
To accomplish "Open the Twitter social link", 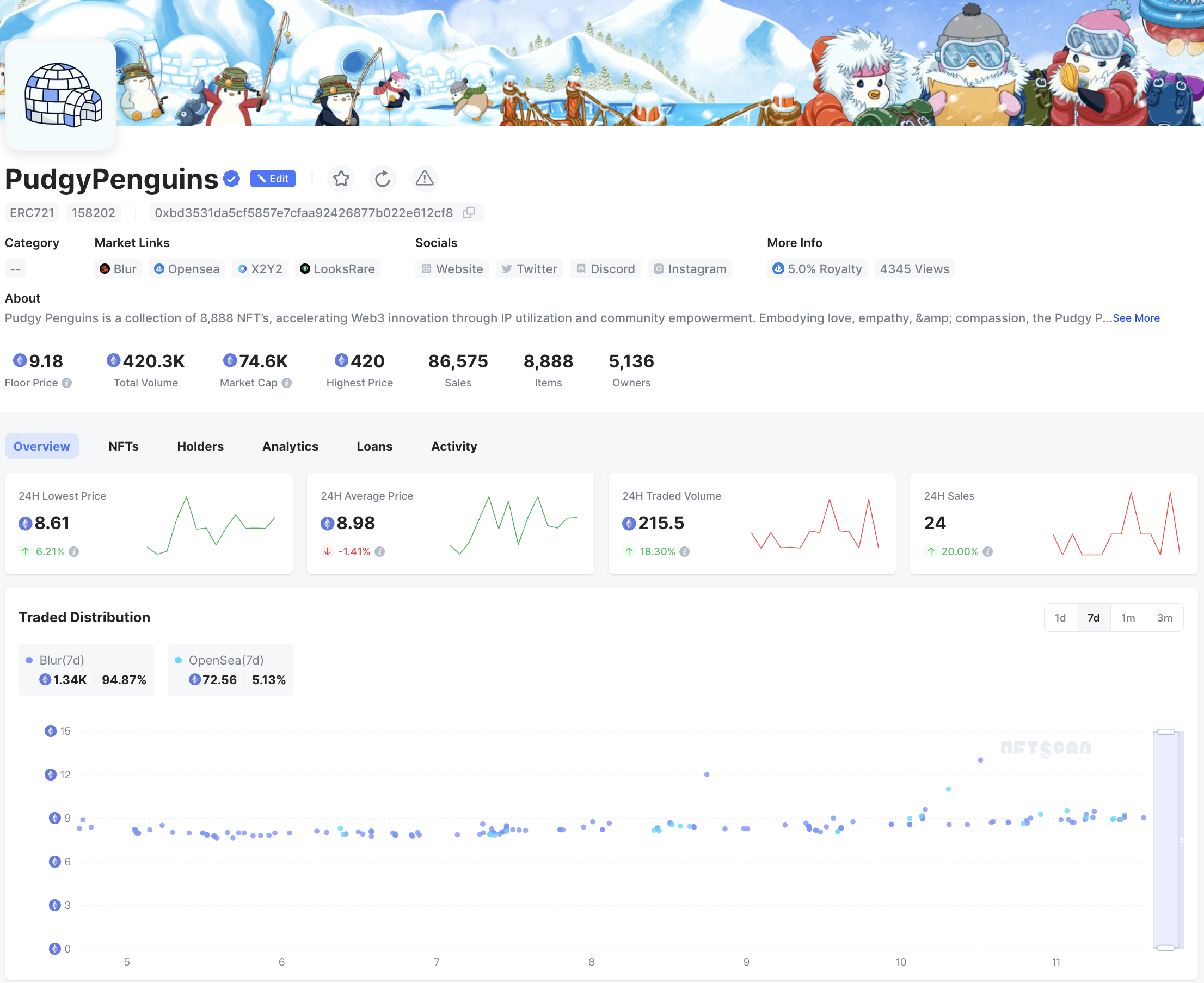I will click(x=530, y=269).
